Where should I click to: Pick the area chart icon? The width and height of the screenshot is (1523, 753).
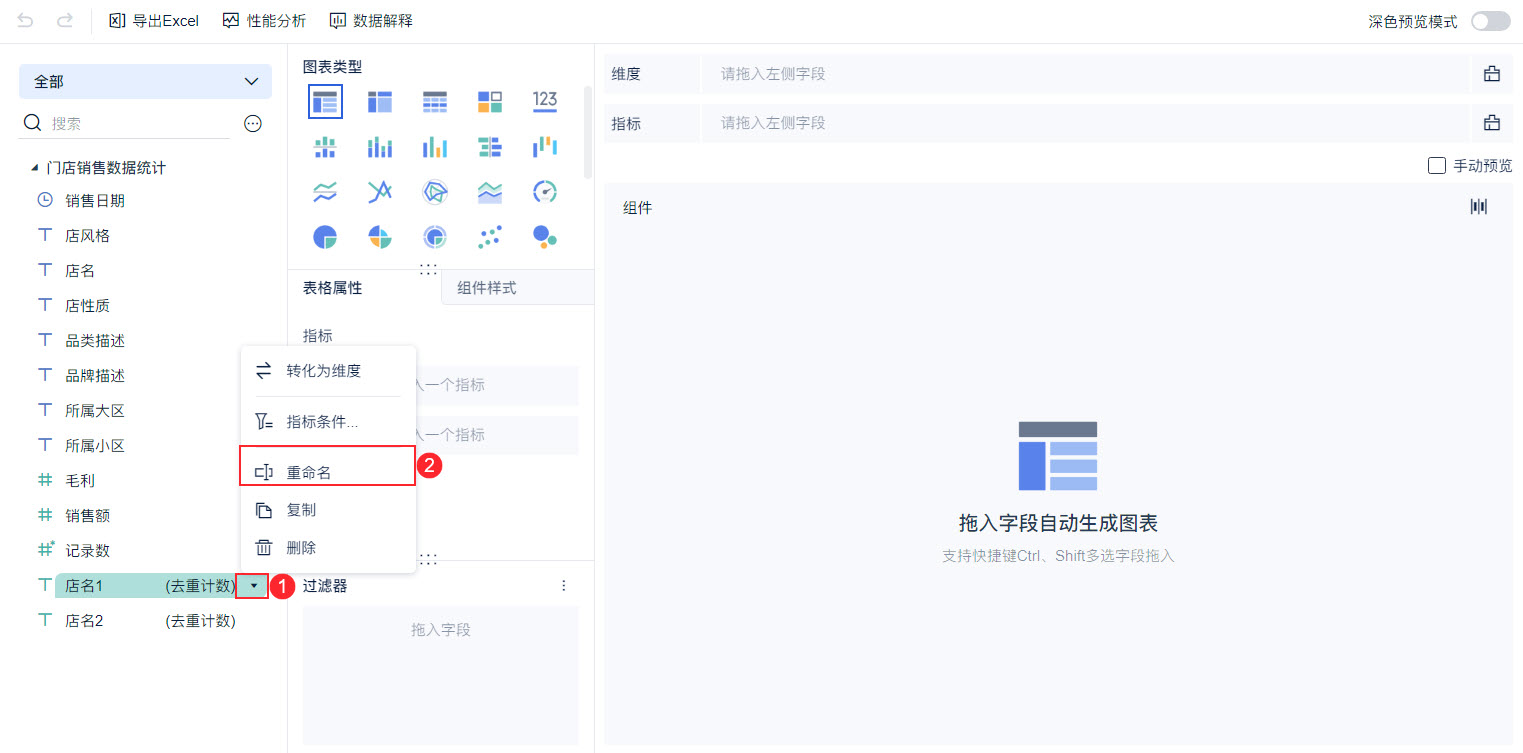click(490, 192)
